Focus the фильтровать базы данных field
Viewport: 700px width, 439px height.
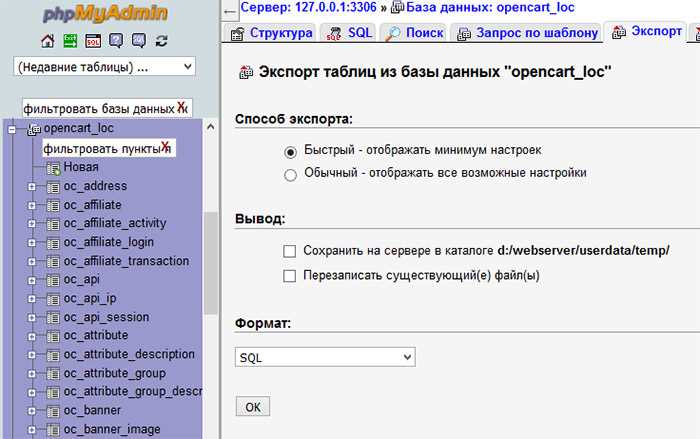point(107,108)
